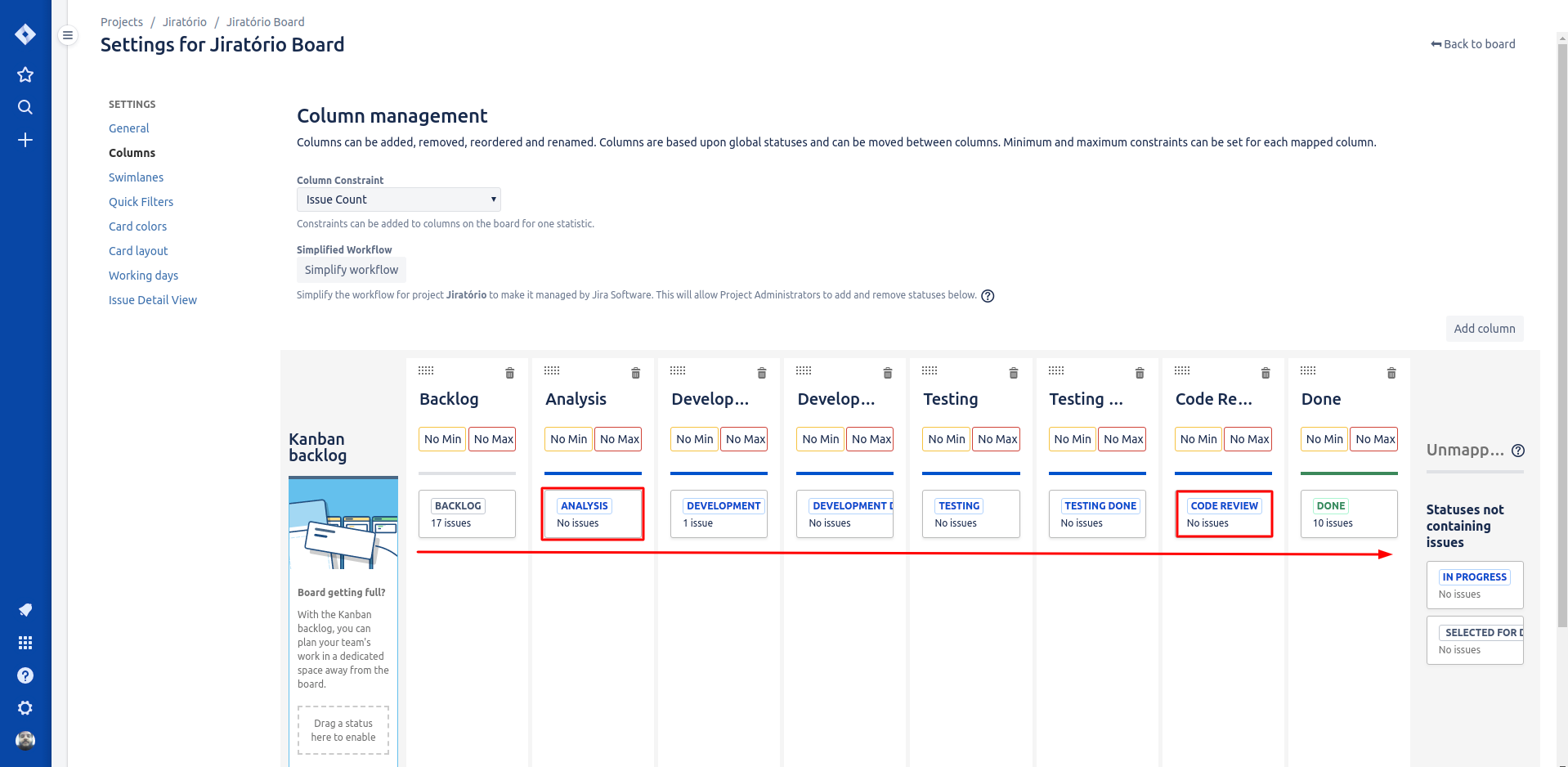Image resolution: width=1568 pixels, height=767 pixels.
Task: Edit the Done column title
Action: 1321,399
